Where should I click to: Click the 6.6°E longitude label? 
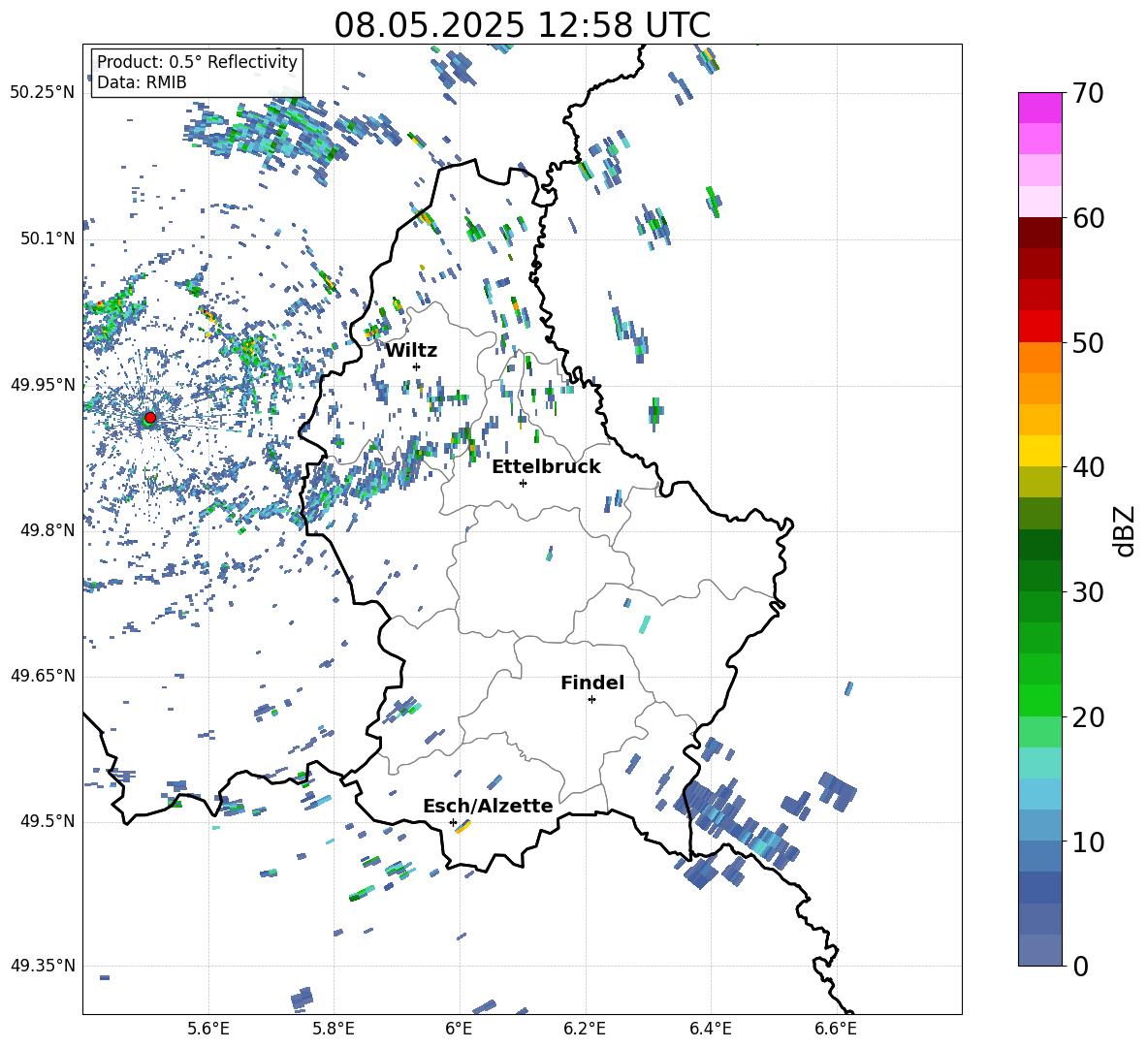point(836,1029)
